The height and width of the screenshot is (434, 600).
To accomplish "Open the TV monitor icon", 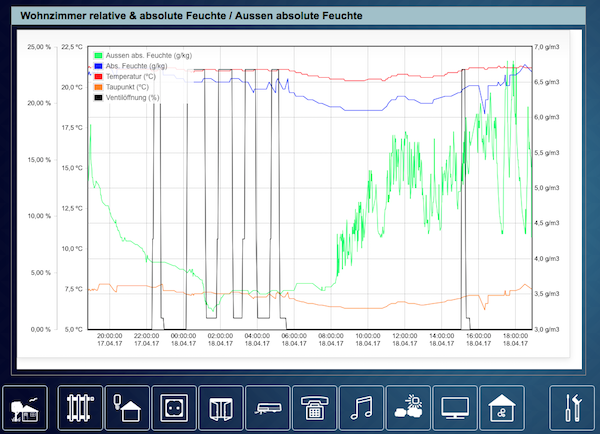I will pos(455,408).
